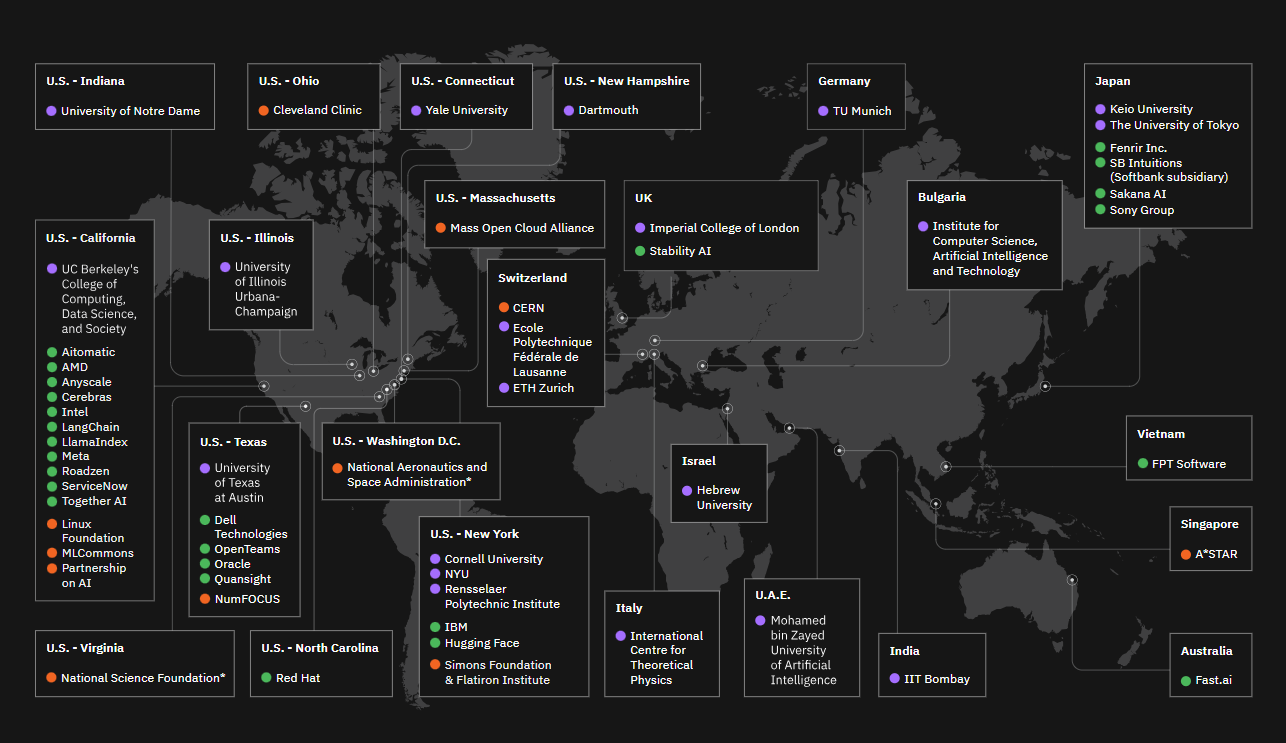Select the Bulgaria 'Institute for Computer Science' entry
1286x743 pixels.
pyautogui.click(x=990, y=249)
